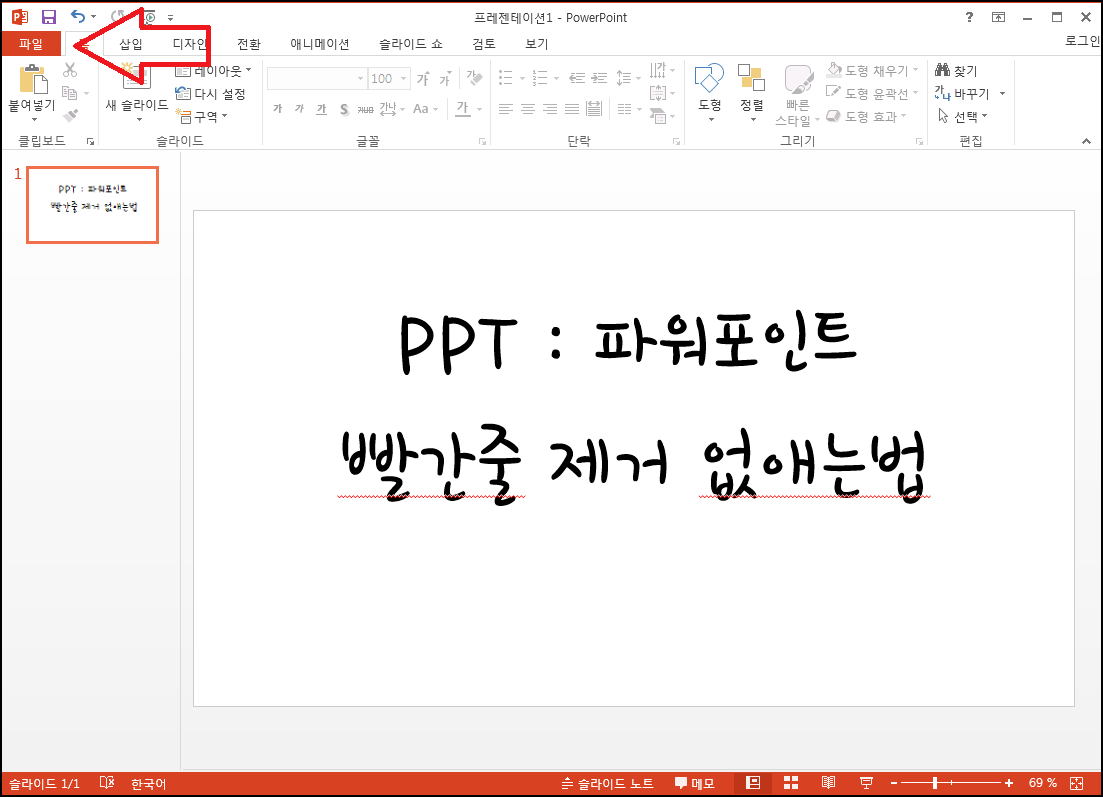Switch to the 전환 tab
This screenshot has width=1103, height=797.
point(249,44)
